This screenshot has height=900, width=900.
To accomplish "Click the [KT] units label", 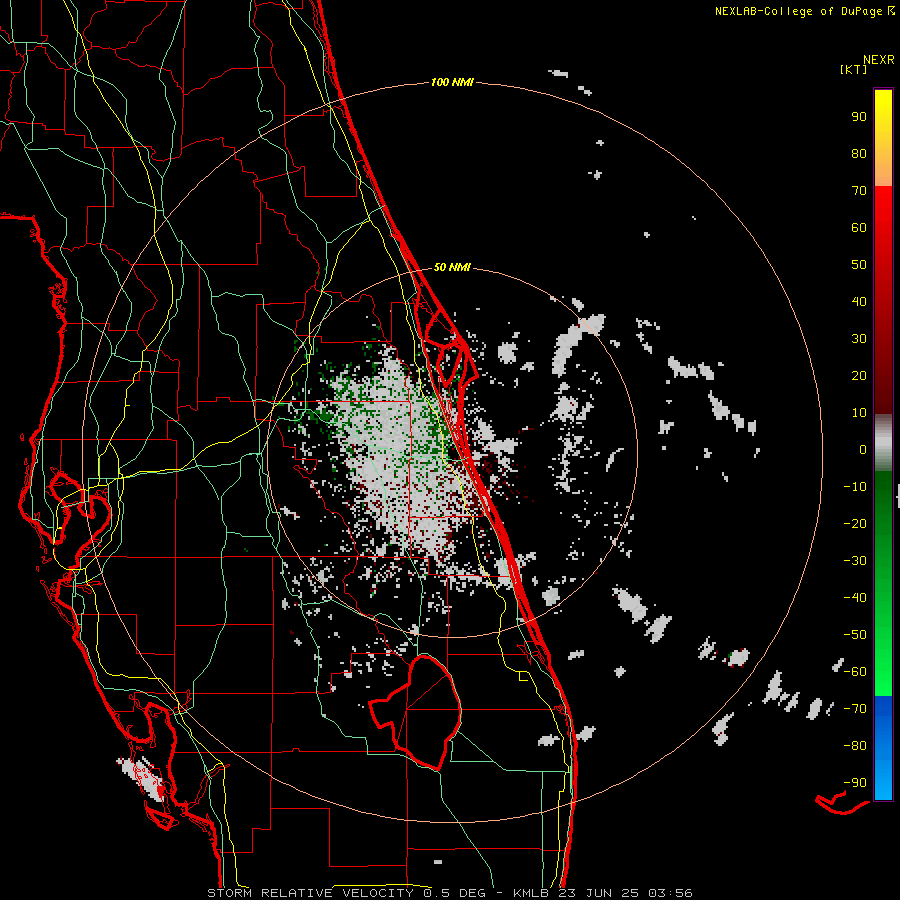I will [x=854, y=69].
